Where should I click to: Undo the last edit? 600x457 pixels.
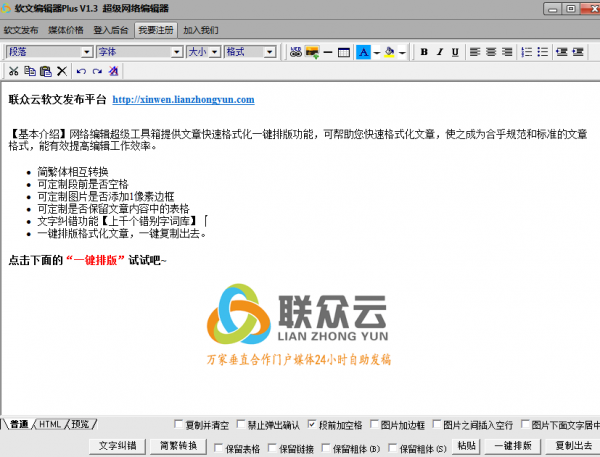[81, 71]
